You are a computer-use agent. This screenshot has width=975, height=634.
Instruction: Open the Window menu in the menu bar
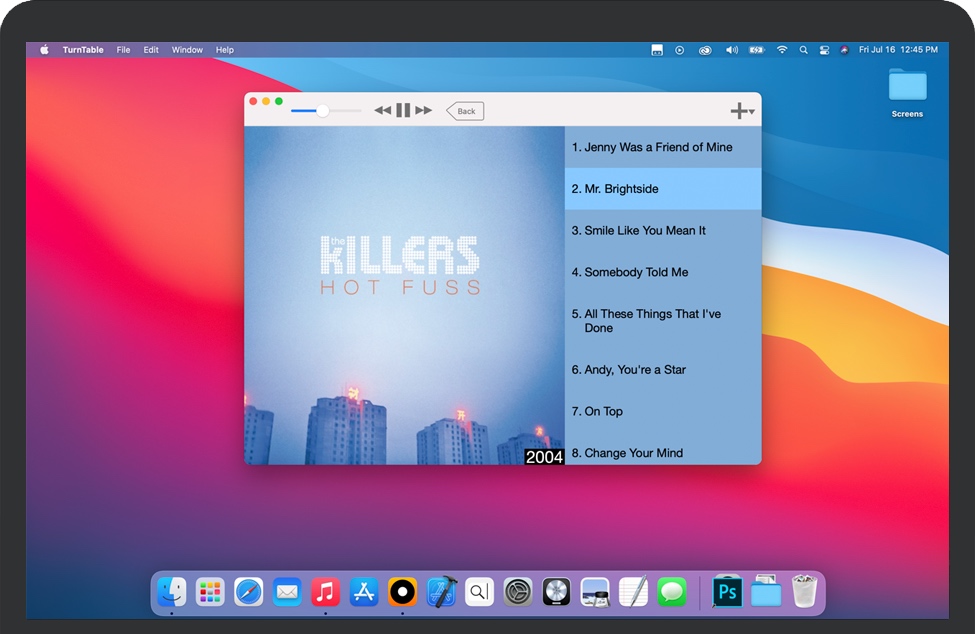[x=187, y=50]
